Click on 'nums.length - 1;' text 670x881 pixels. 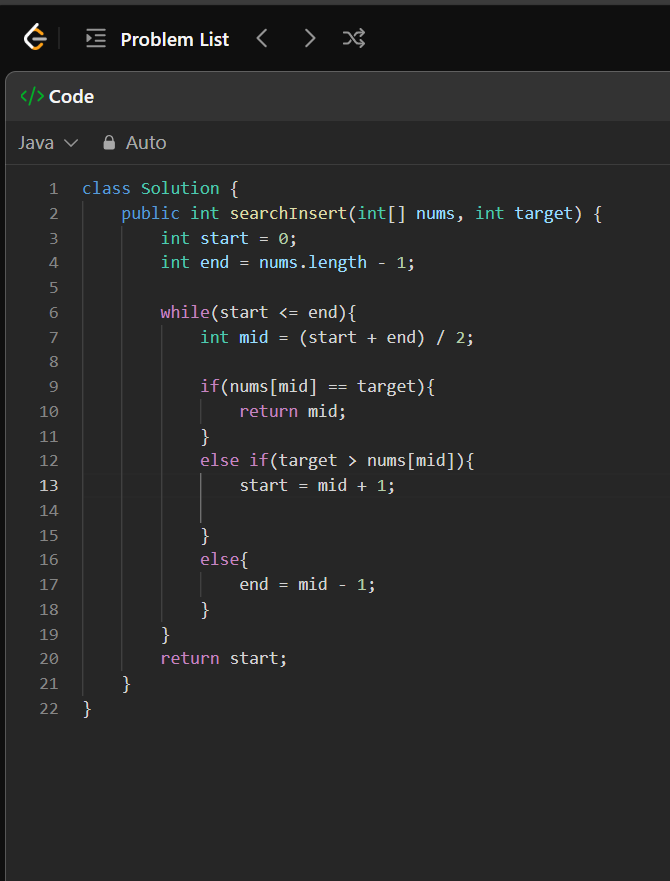point(337,262)
